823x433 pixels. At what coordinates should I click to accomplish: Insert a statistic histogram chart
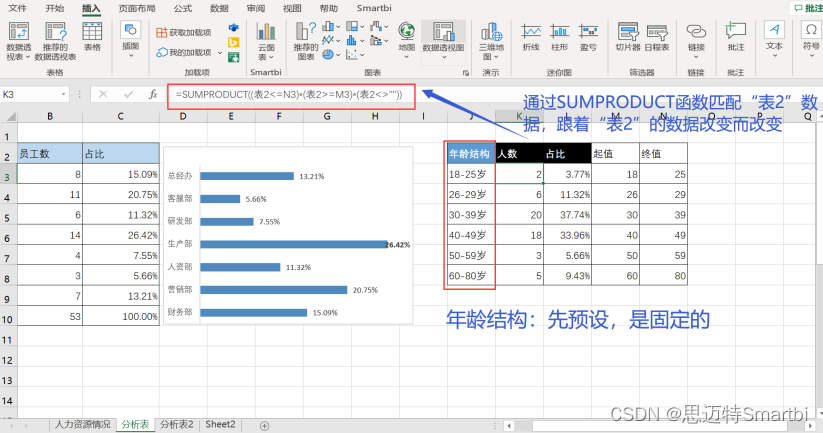(352, 40)
